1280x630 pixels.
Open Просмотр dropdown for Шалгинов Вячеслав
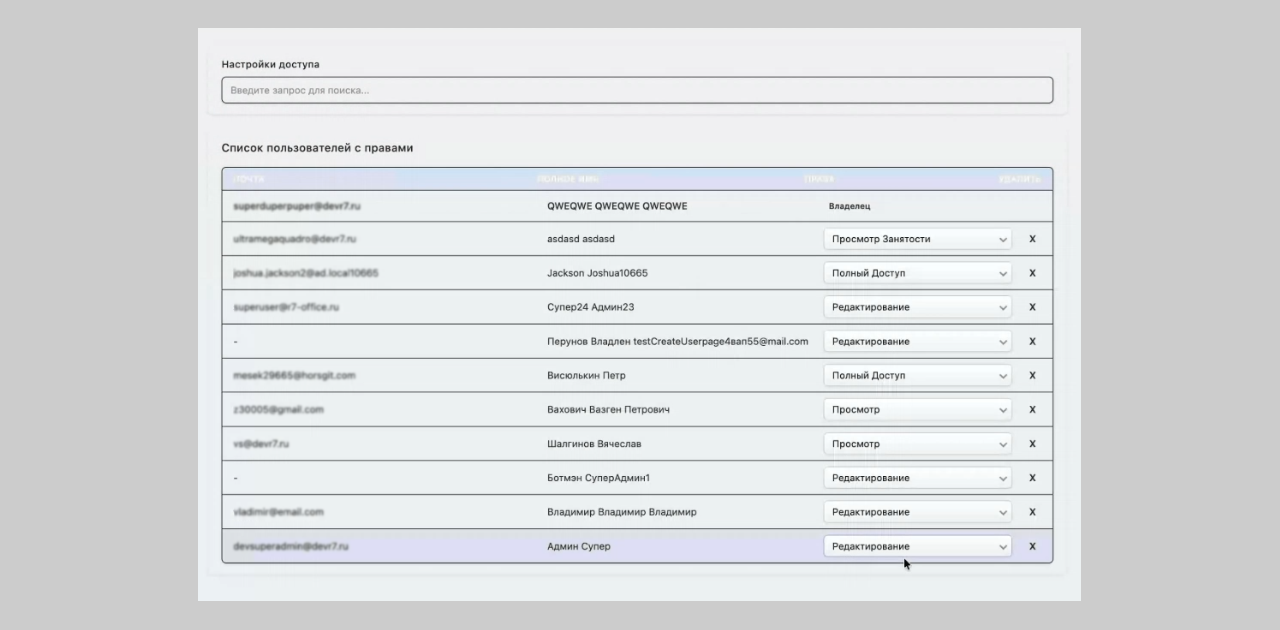pos(917,444)
